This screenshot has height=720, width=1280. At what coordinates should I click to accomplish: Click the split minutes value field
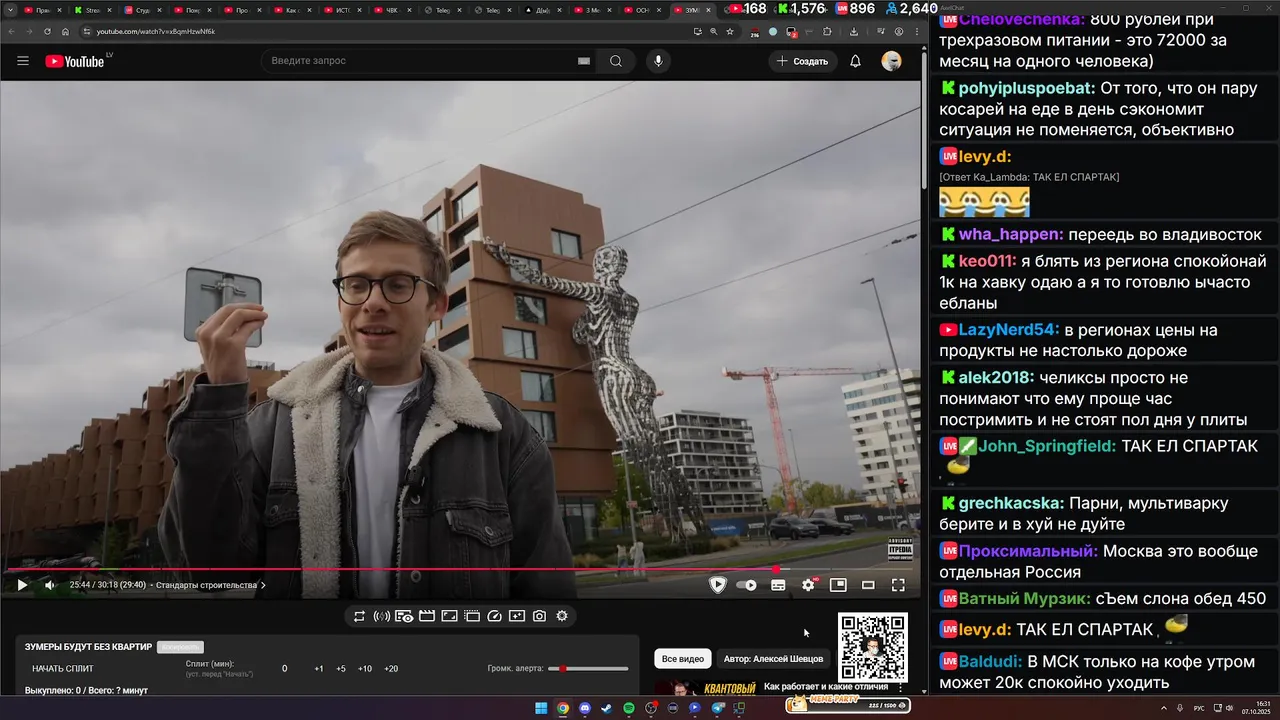tap(284, 669)
